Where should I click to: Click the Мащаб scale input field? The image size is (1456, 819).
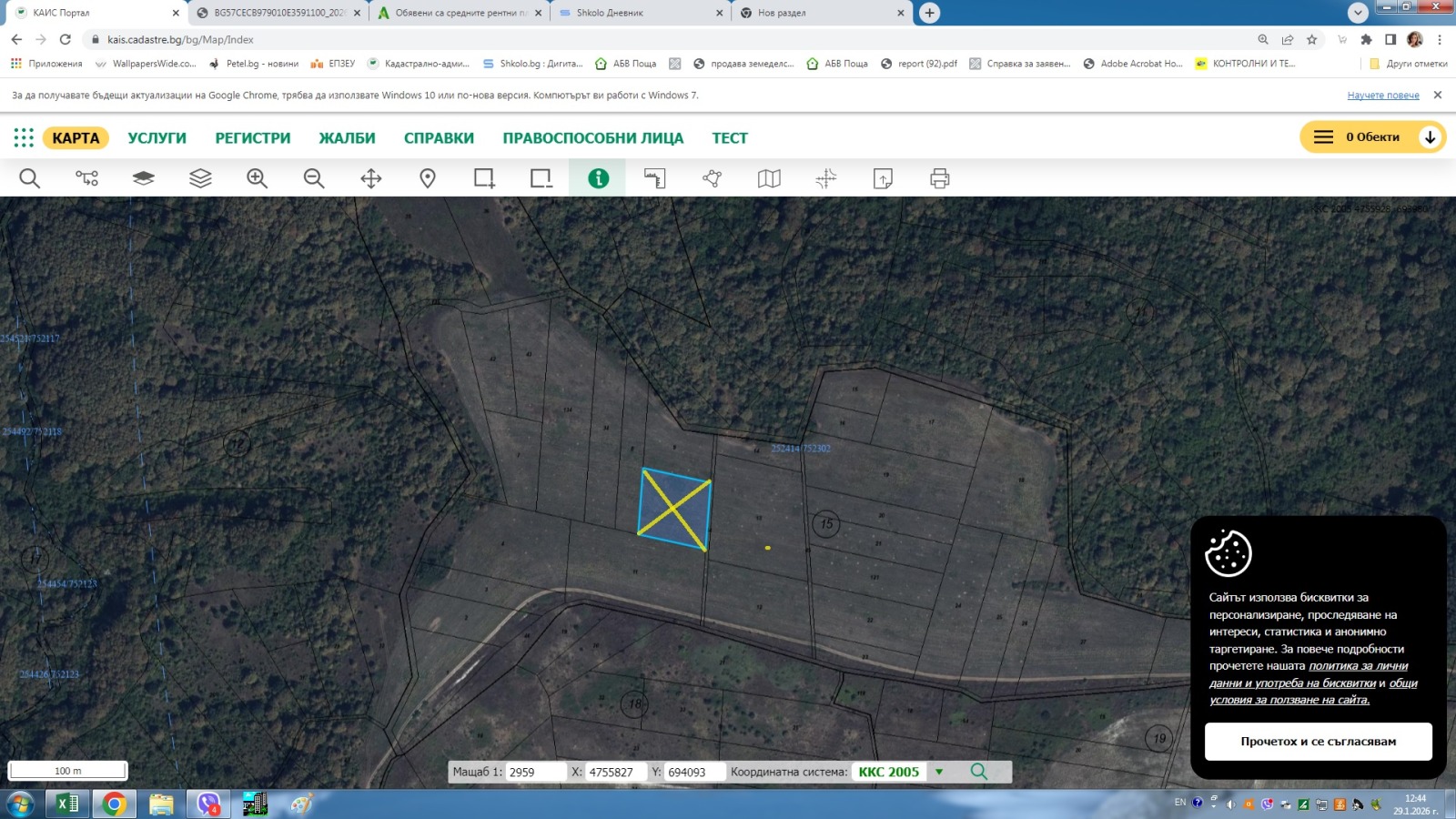[x=535, y=772]
